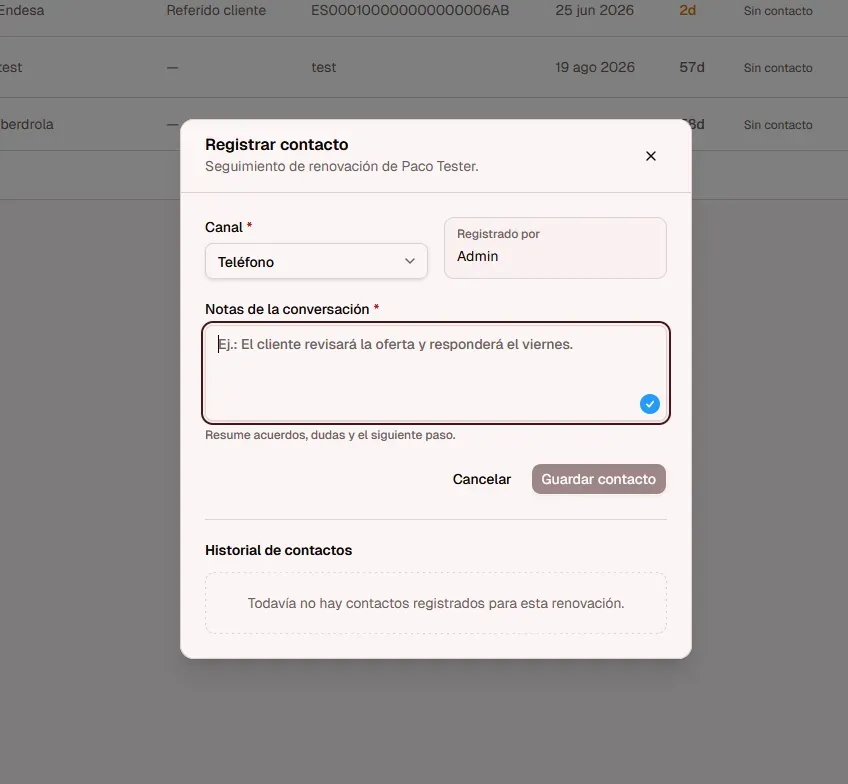Click 'Sin contacto' status in the Iberdrola row
The image size is (848, 784).
778,125
